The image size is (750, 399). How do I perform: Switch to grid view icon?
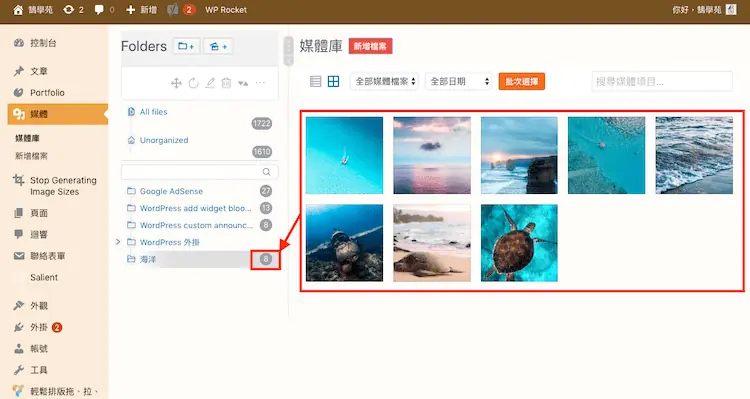(x=333, y=81)
